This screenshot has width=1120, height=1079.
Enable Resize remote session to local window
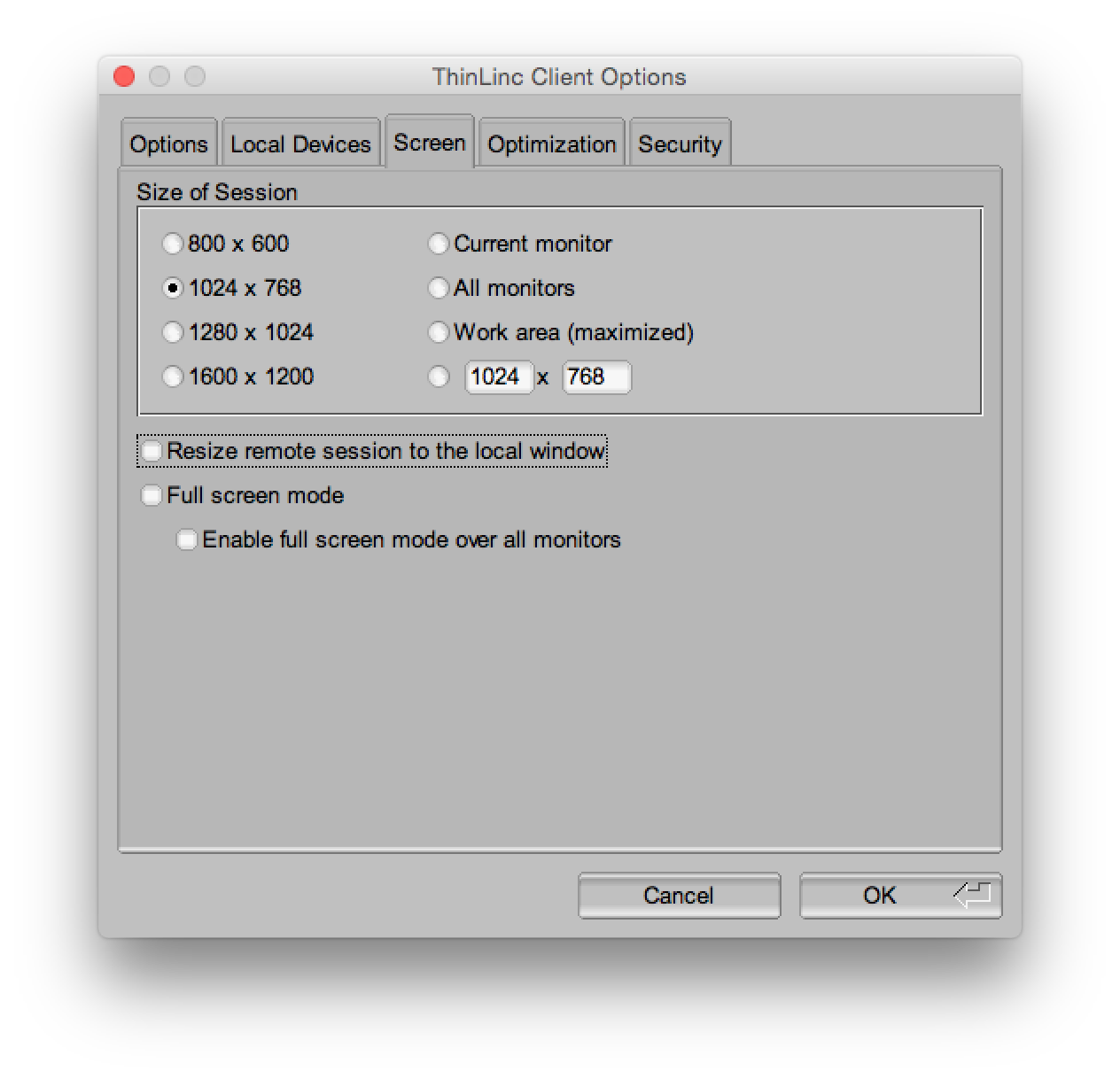pyautogui.click(x=152, y=451)
